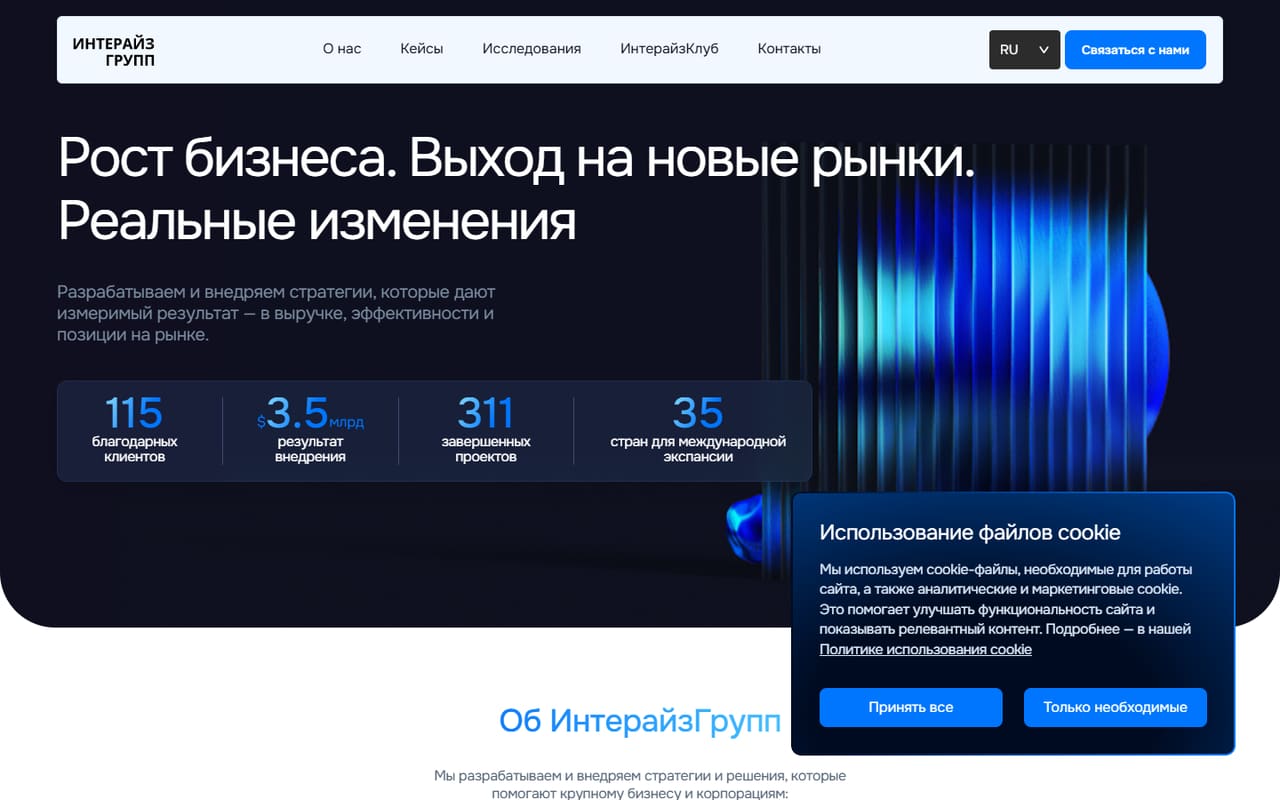Viewport: 1280px width, 800px height.
Task: Accept all cookies with Принять все
Action: coord(911,707)
